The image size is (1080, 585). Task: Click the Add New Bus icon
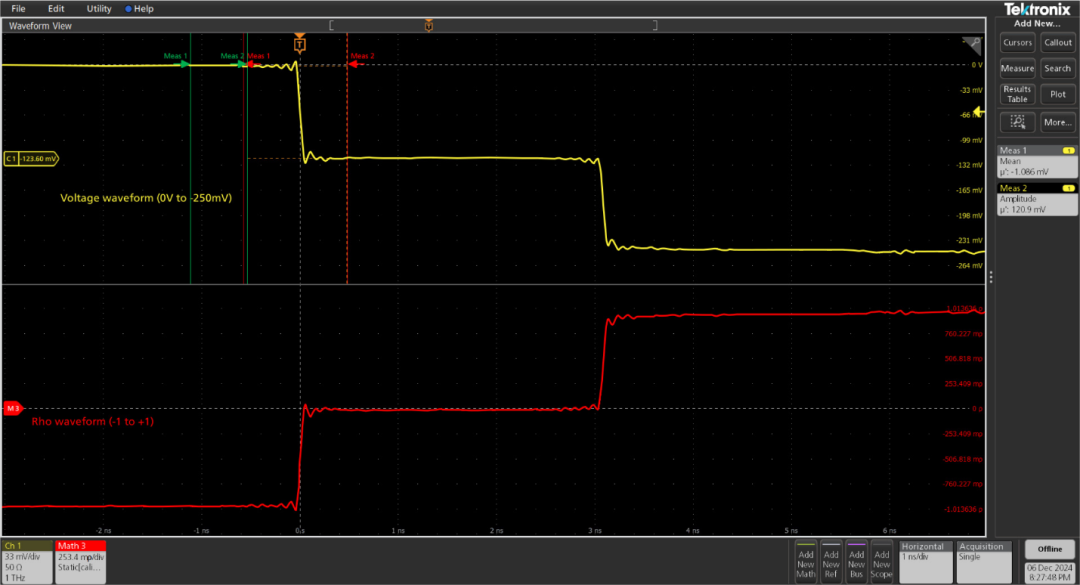click(x=856, y=560)
